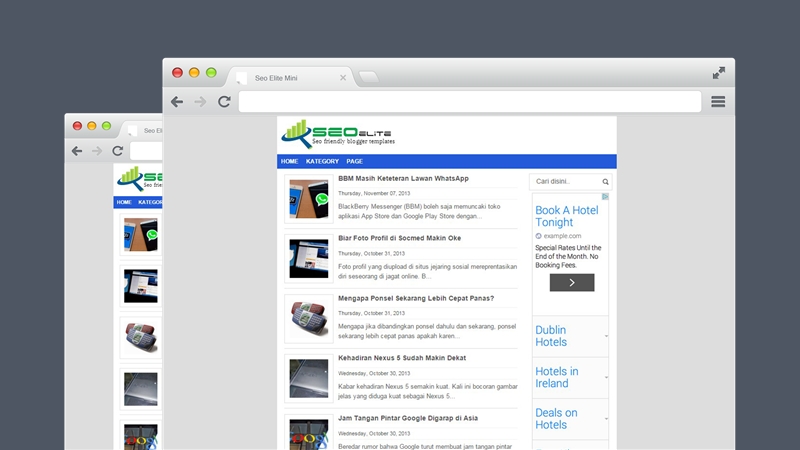Click laptop screen thumbnail in front window
The image size is (800, 450).
309,259
